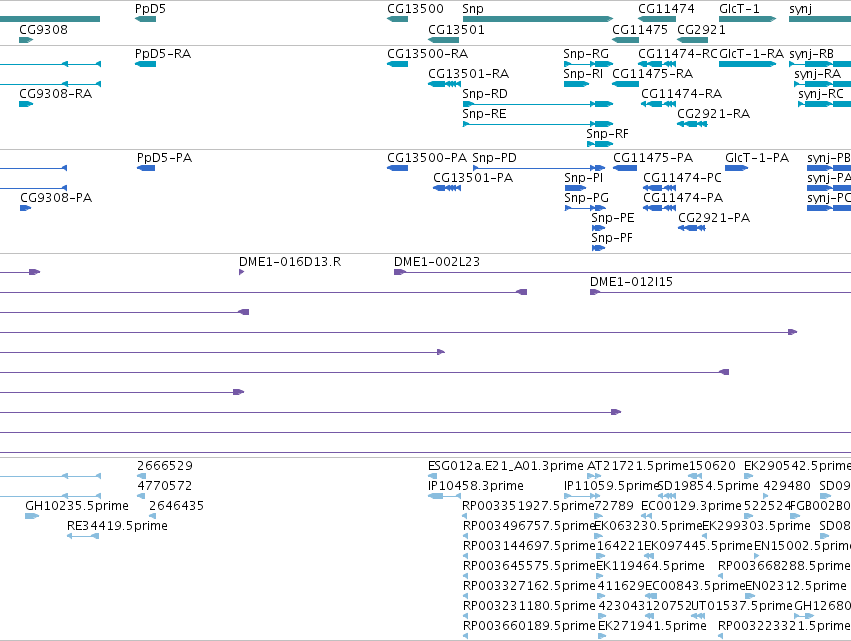Viewport: 851px width, 641px height.
Task: Open the Snp-PF protein label
Action: click(612, 238)
